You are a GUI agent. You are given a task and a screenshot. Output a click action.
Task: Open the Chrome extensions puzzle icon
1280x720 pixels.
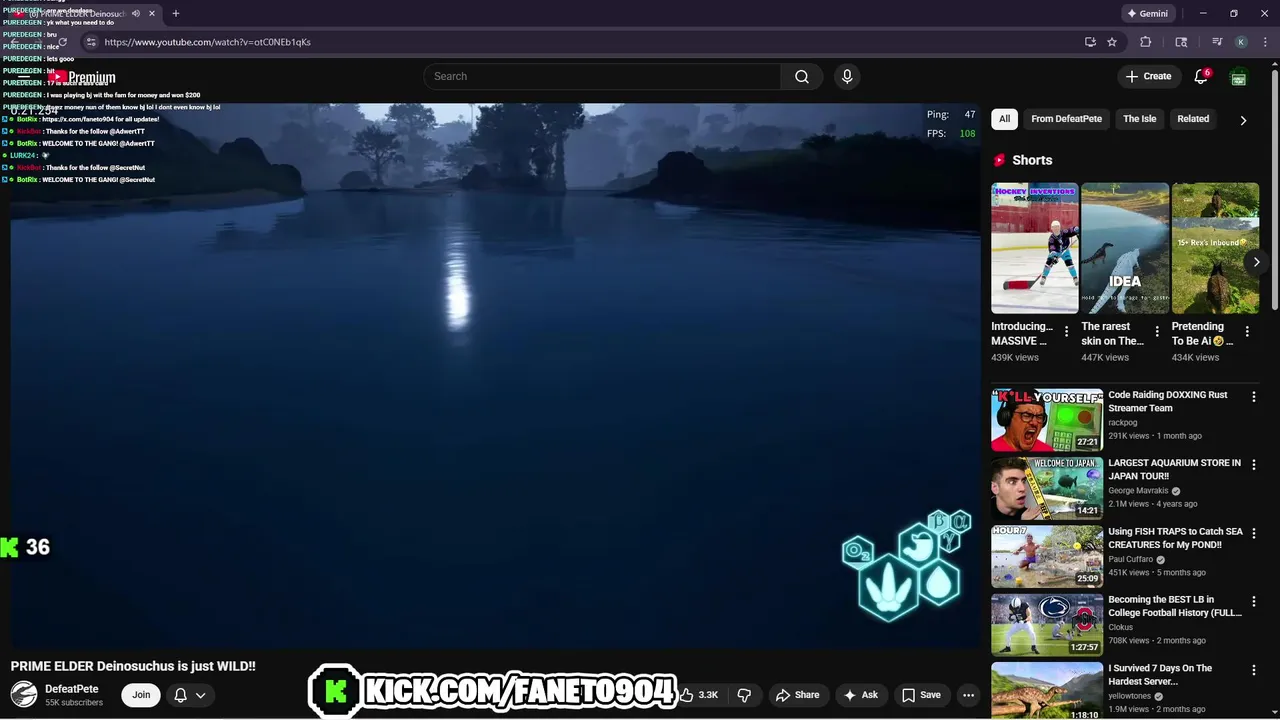pyautogui.click(x=1146, y=42)
